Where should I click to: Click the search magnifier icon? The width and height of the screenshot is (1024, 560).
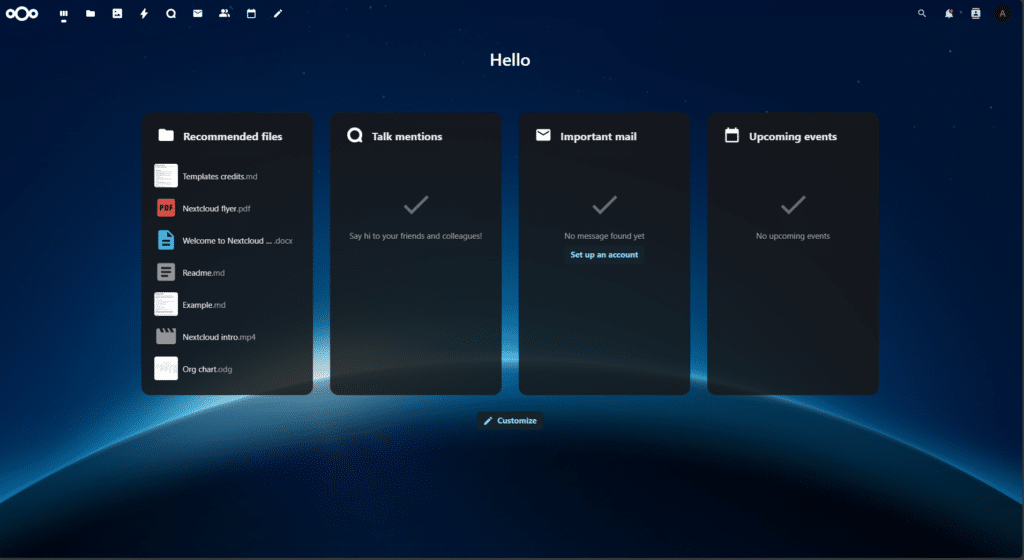tap(921, 13)
